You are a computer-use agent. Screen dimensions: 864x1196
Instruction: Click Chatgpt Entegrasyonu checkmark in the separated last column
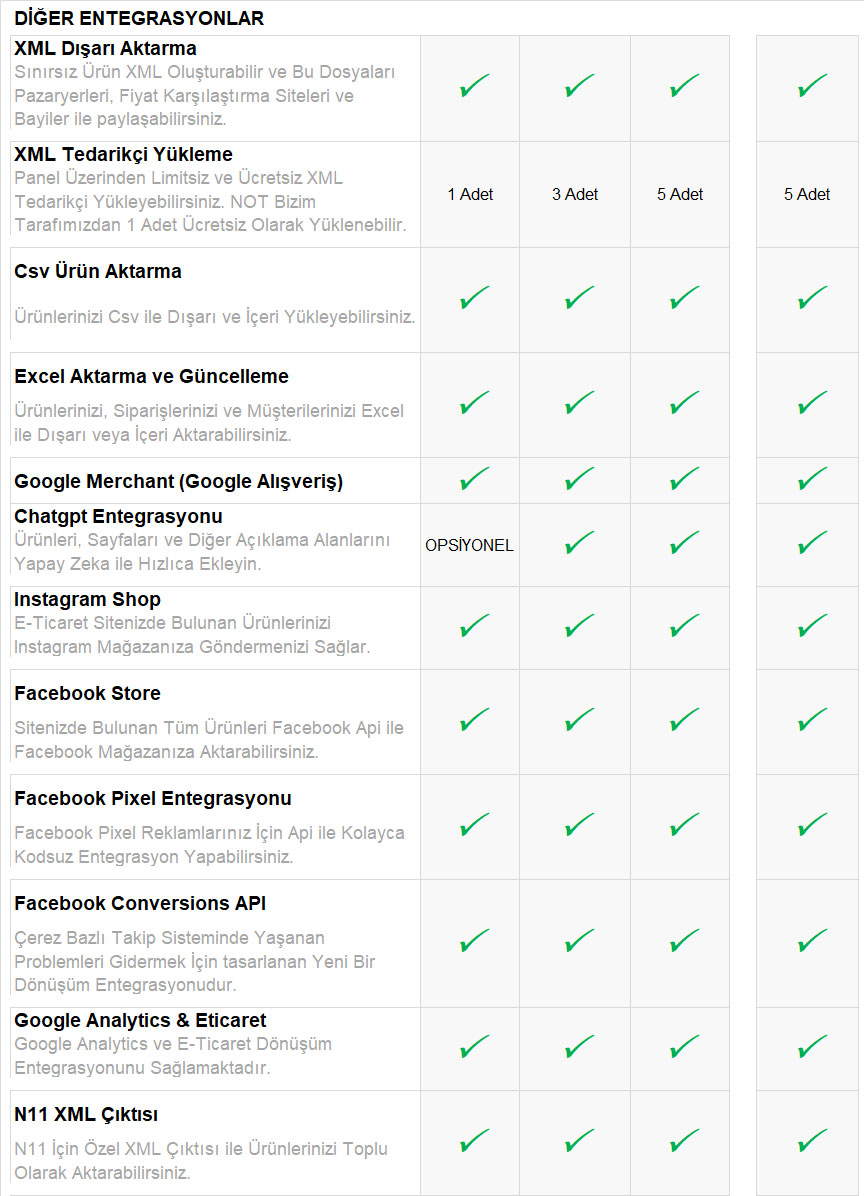point(812,544)
